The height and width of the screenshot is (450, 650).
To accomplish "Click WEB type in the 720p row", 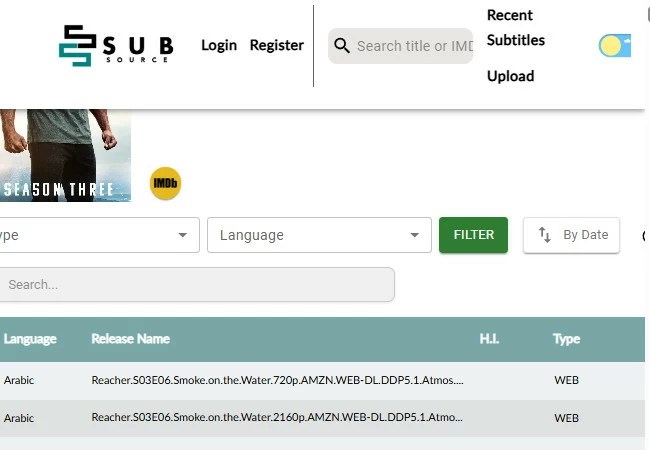I will 566,380.
